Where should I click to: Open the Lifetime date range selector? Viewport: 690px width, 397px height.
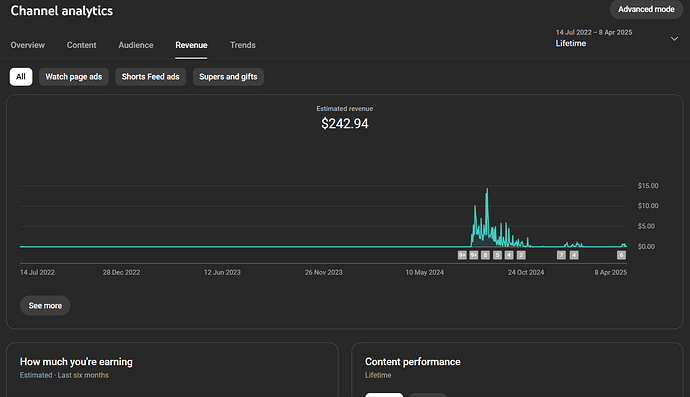pos(616,38)
